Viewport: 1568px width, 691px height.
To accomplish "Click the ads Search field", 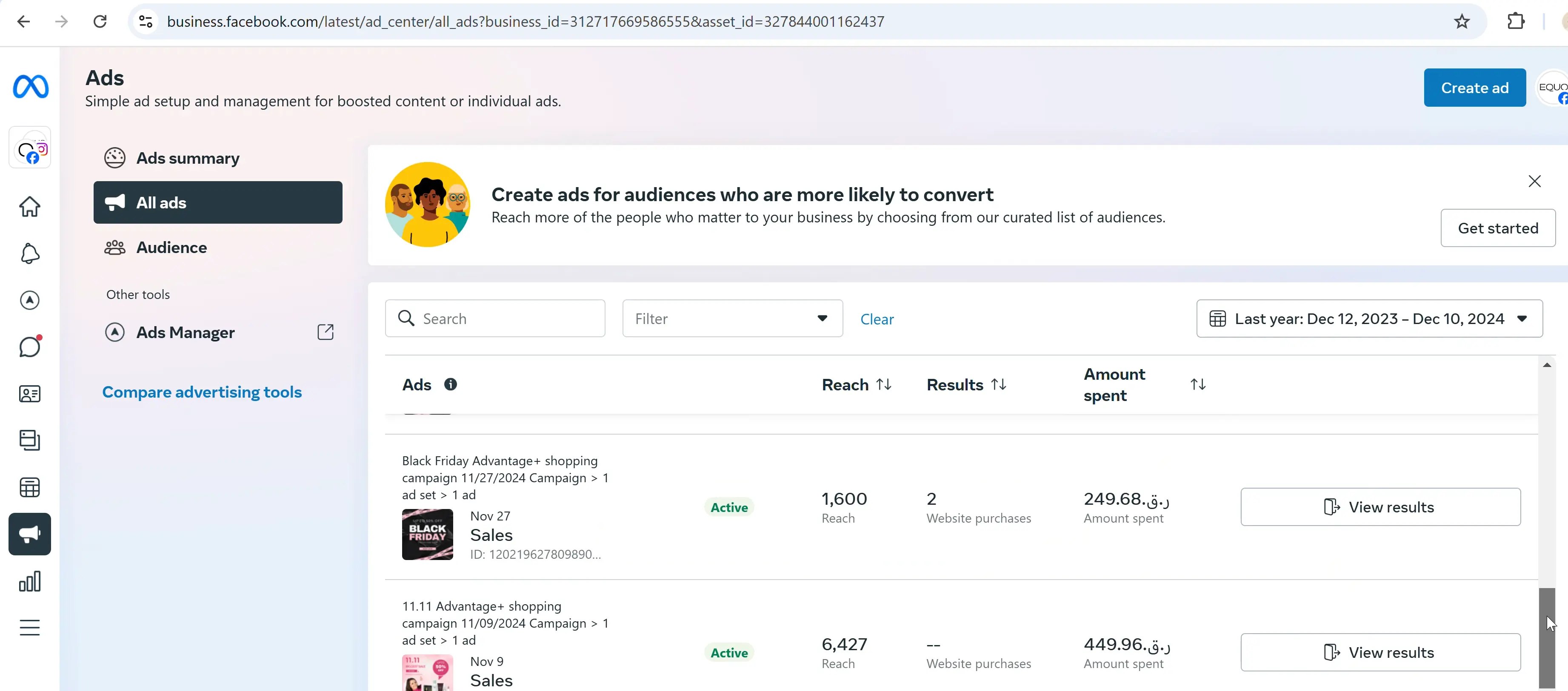I will pos(505,319).
